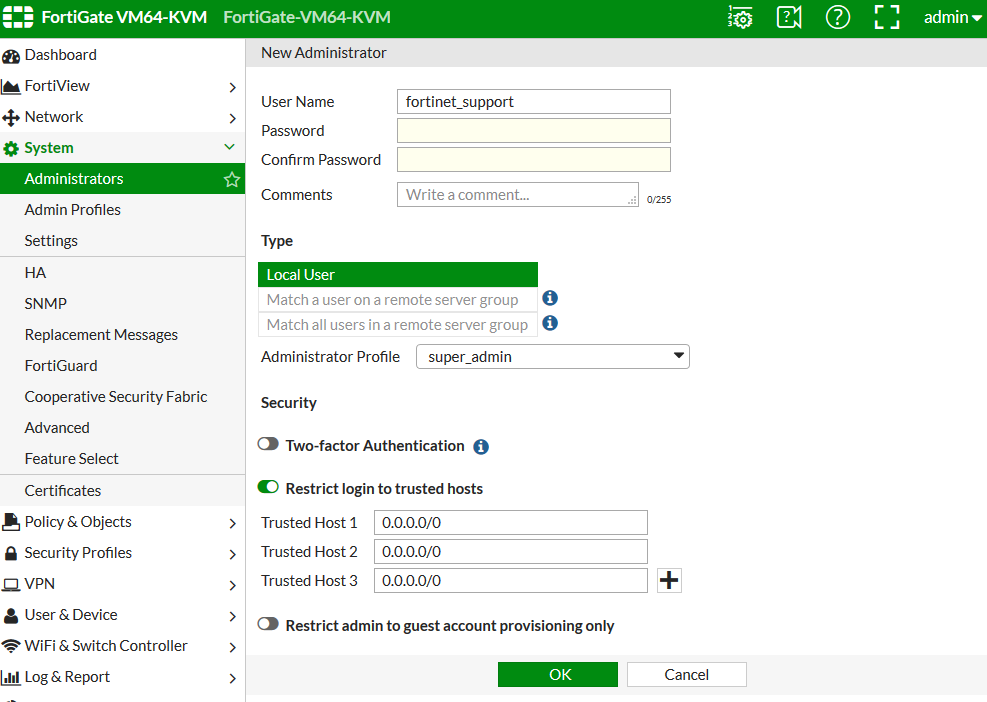Click the resize handle of Comments box
Screen dimensions: 987x702
coord(632,201)
